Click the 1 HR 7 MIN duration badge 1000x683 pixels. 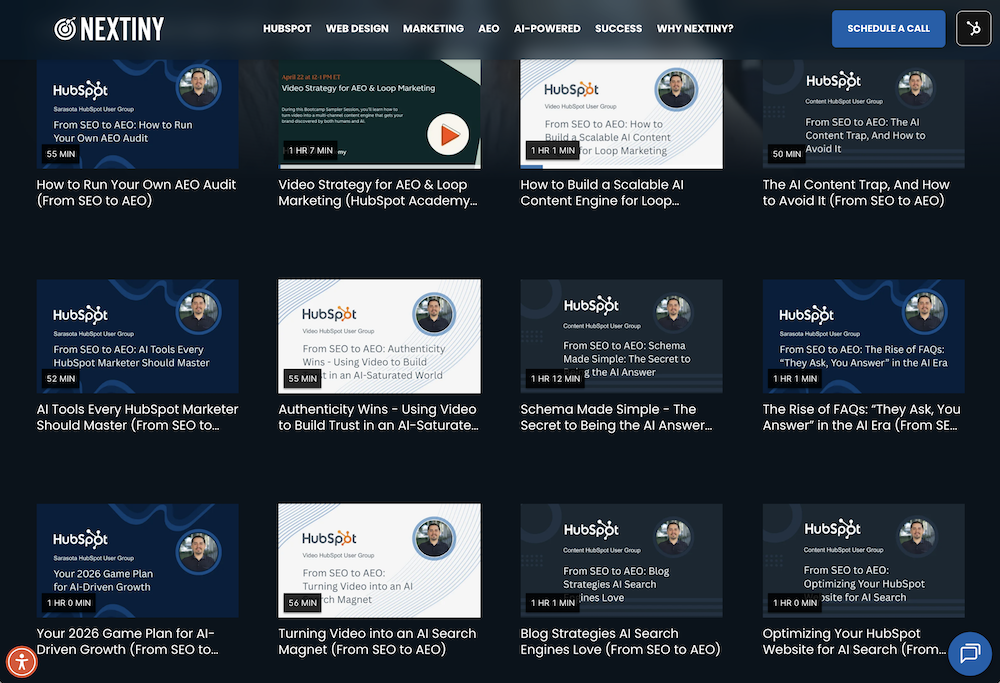tap(311, 151)
